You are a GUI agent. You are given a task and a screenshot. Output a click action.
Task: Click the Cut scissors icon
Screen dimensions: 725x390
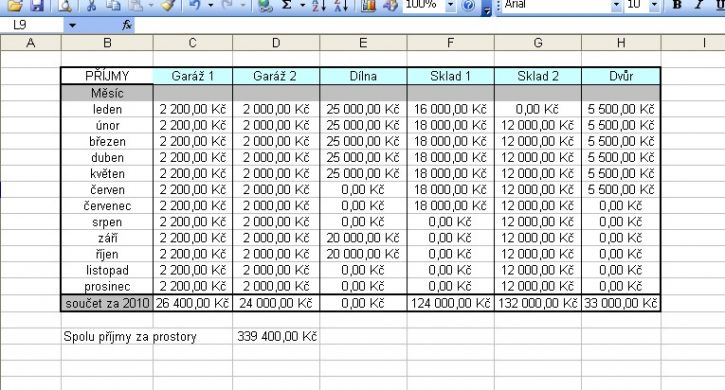[92, 5]
